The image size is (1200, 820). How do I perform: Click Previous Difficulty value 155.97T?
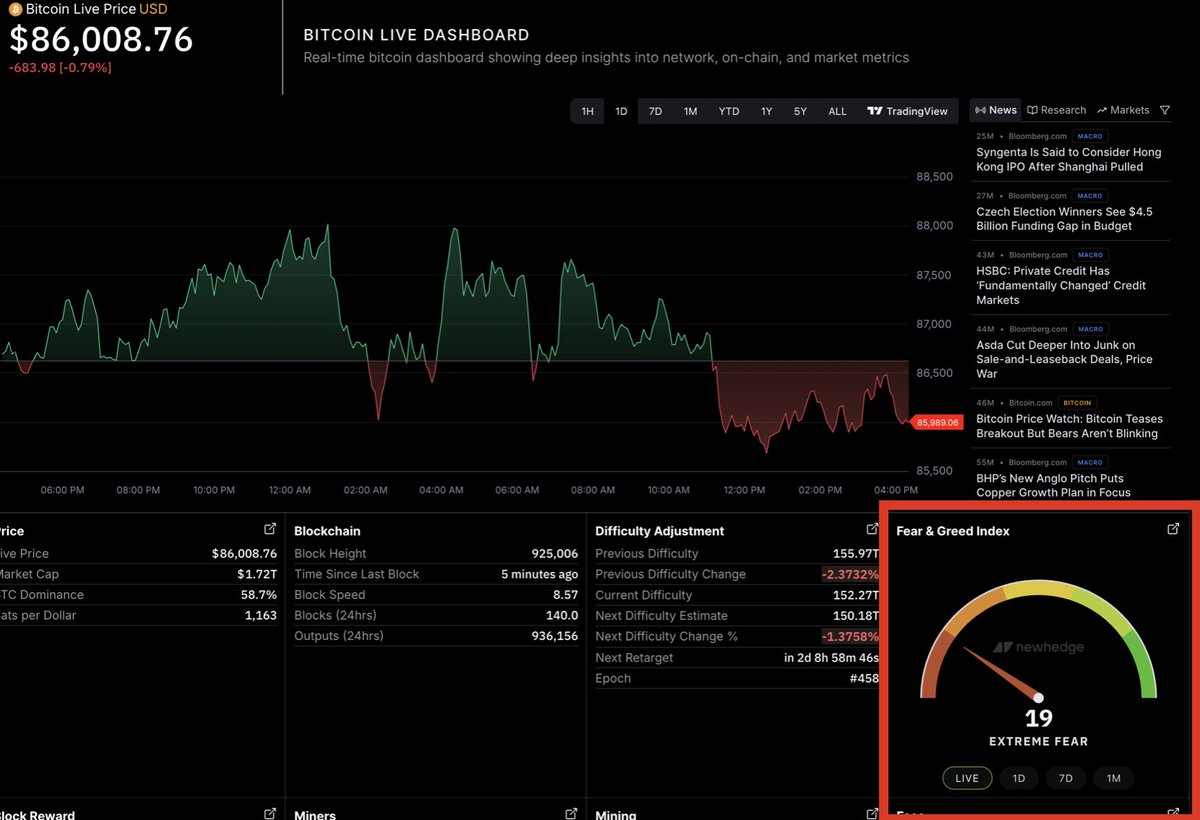click(x=856, y=553)
